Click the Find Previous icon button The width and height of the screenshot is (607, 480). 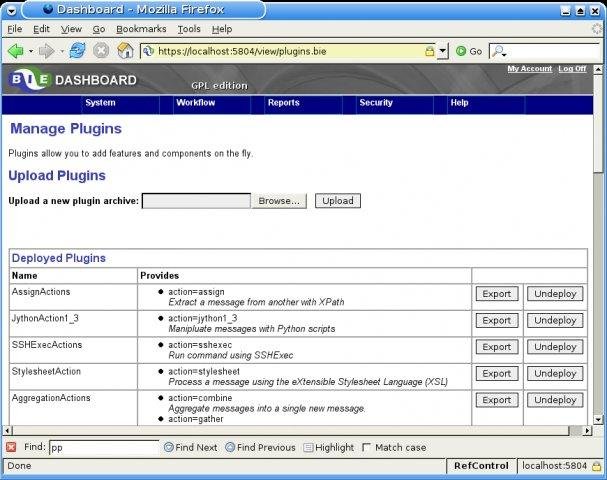pos(231,447)
